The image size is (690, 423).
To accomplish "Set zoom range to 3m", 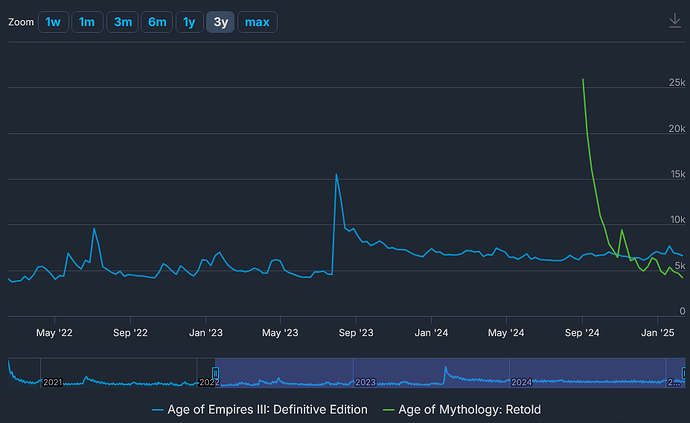I will coord(122,22).
